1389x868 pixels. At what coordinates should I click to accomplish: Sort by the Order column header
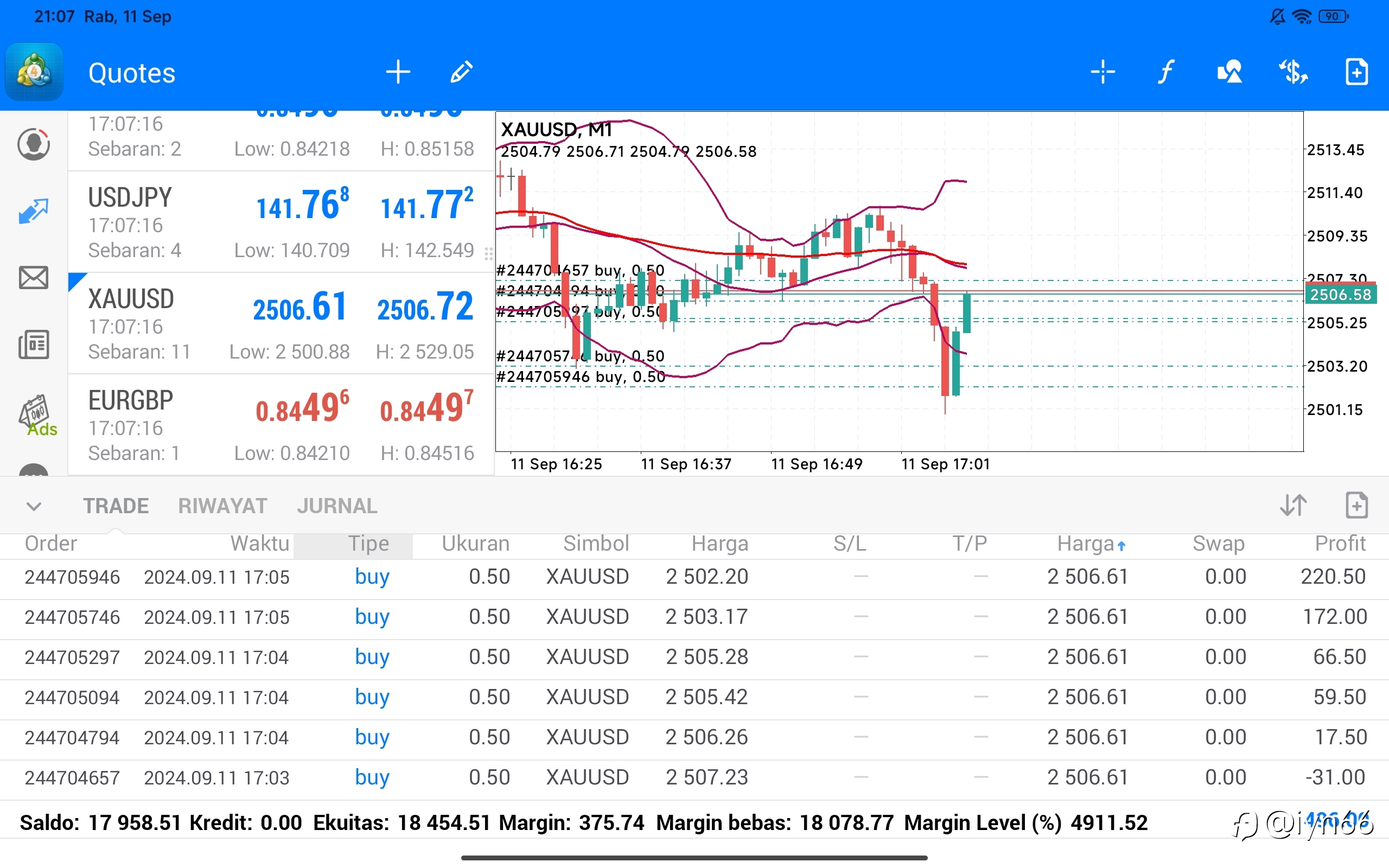pos(50,543)
